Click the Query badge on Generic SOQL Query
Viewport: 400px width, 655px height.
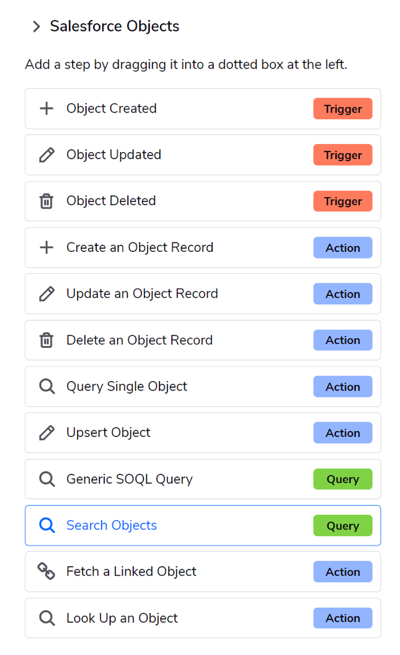pos(343,479)
